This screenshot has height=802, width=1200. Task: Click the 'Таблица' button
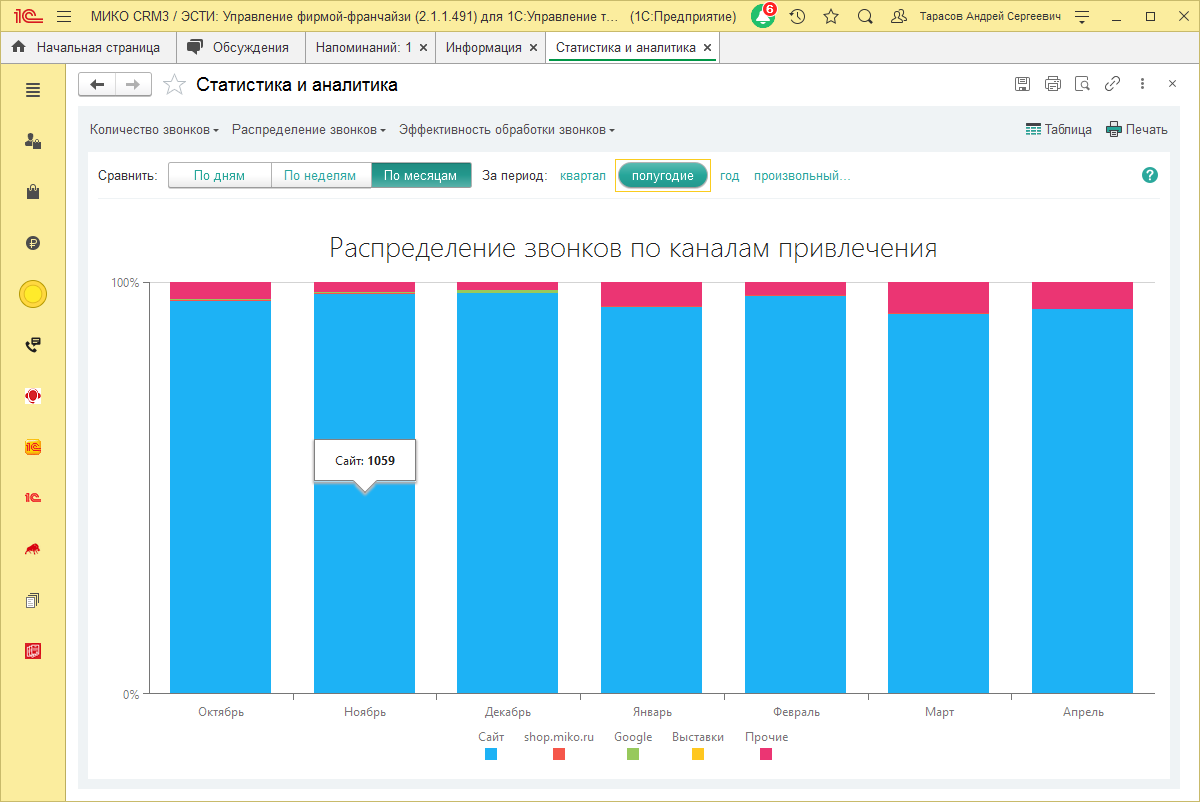click(x=1059, y=130)
